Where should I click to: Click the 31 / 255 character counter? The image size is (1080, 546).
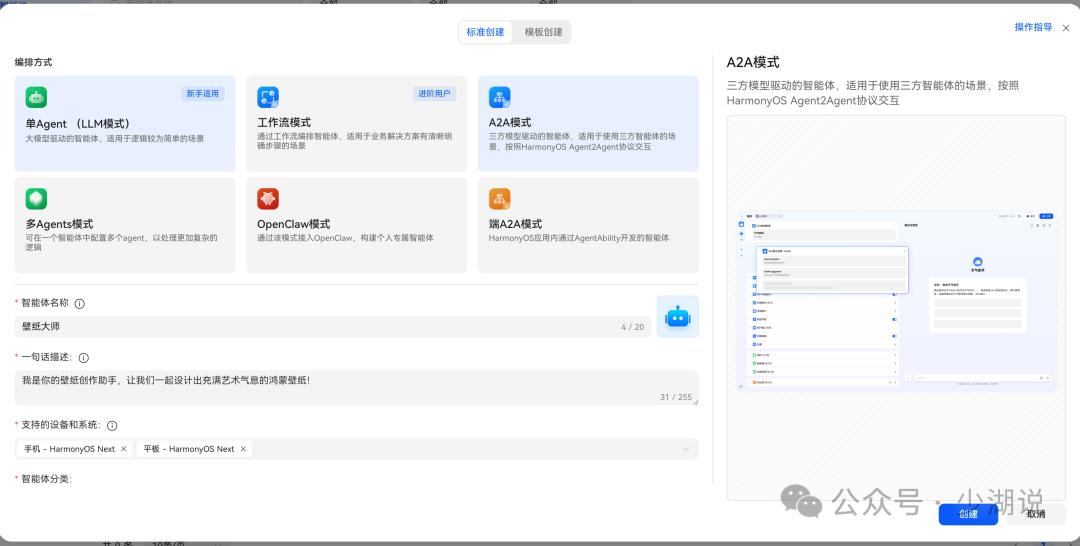pyautogui.click(x=676, y=397)
